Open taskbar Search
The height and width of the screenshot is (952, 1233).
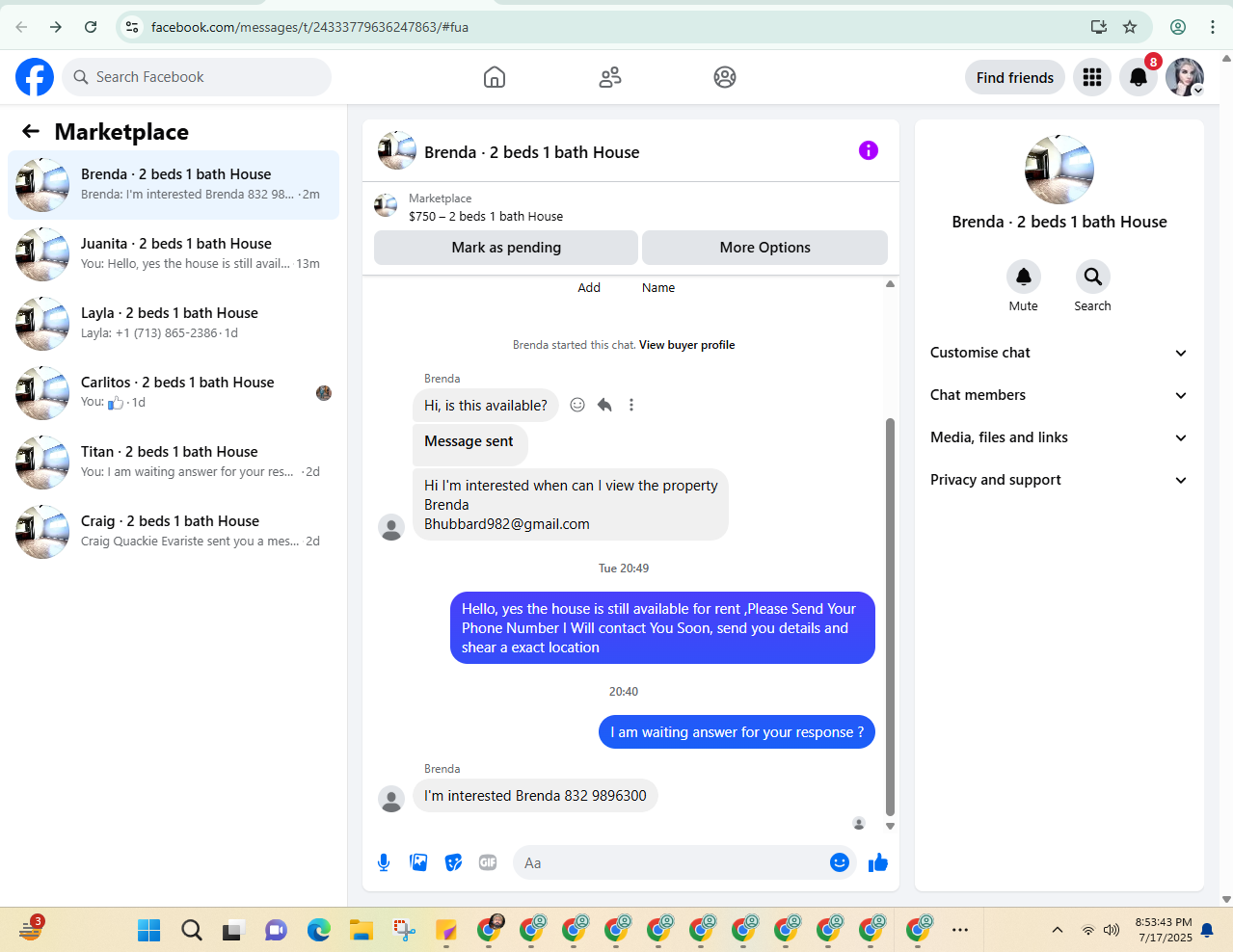192,930
